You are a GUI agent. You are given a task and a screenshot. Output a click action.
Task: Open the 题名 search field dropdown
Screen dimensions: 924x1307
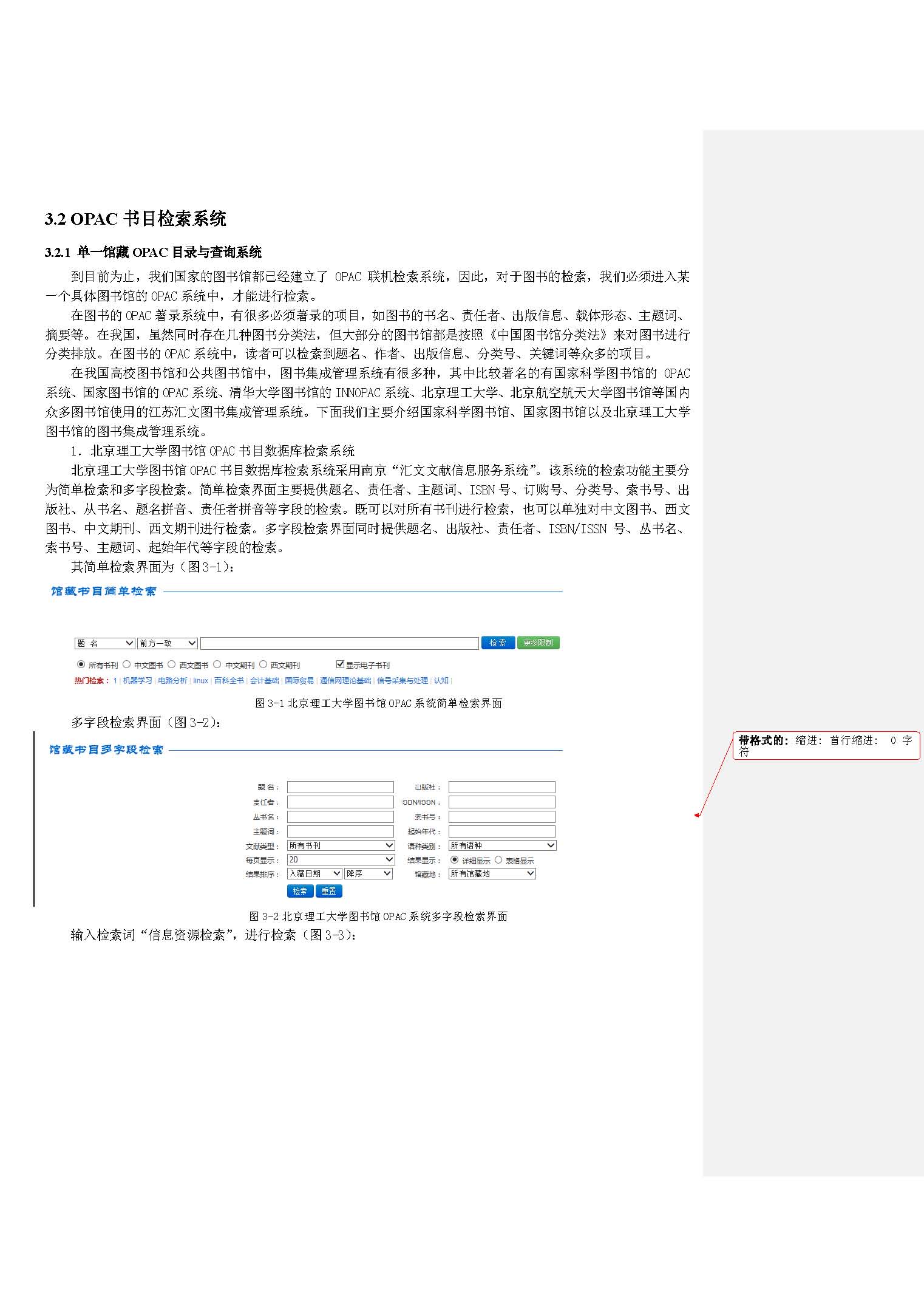[104, 643]
